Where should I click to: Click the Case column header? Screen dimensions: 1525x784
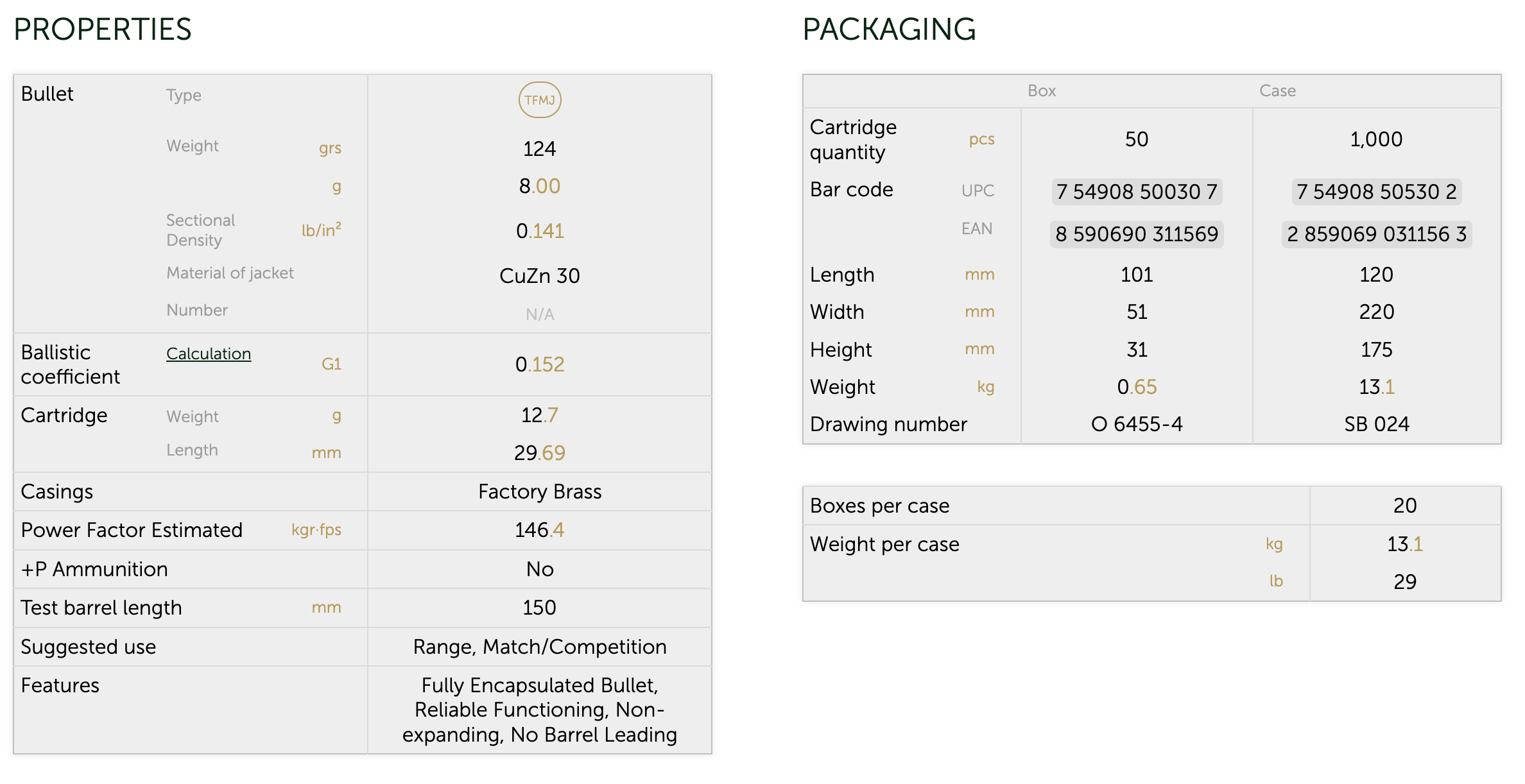[1277, 90]
